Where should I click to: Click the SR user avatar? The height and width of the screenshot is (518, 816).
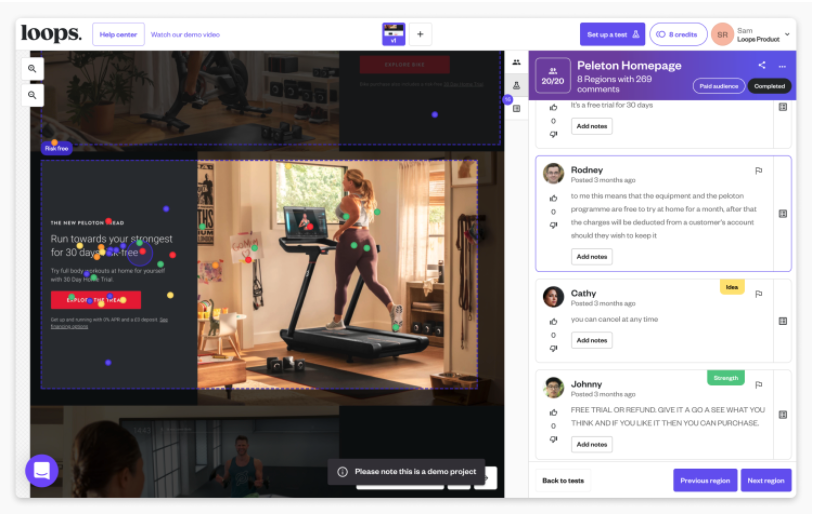coord(722,34)
